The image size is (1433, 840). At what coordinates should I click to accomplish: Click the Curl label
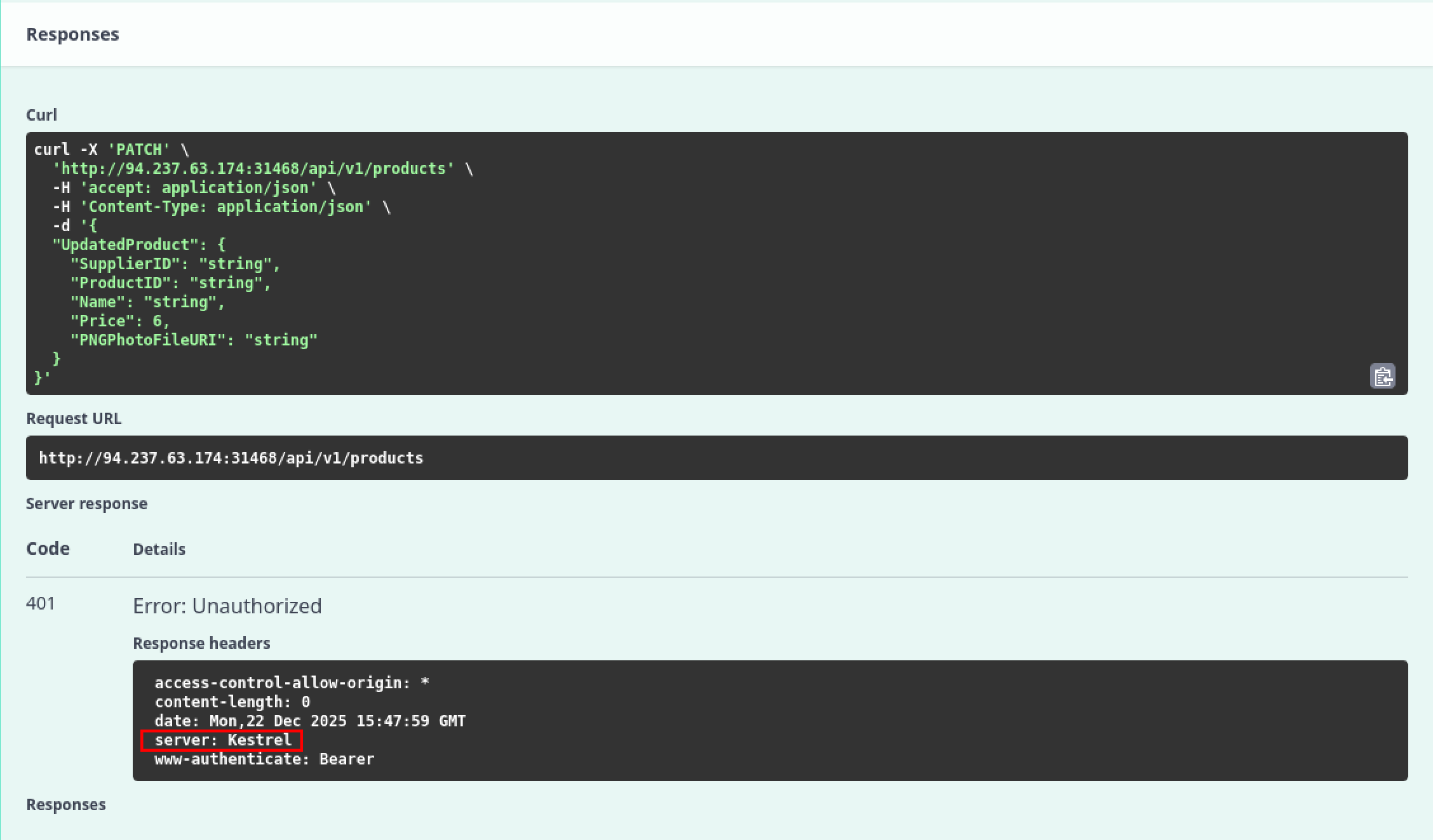41,115
